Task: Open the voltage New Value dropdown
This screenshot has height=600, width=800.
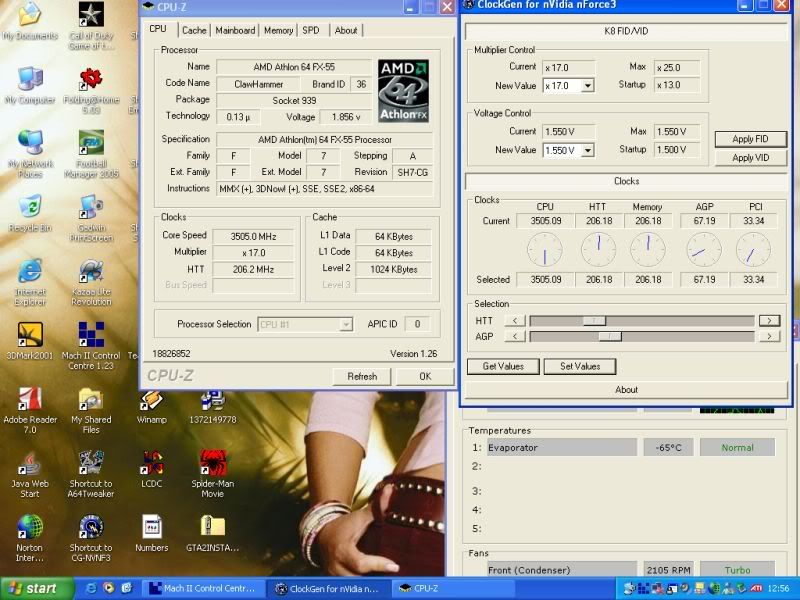Action: click(x=588, y=150)
